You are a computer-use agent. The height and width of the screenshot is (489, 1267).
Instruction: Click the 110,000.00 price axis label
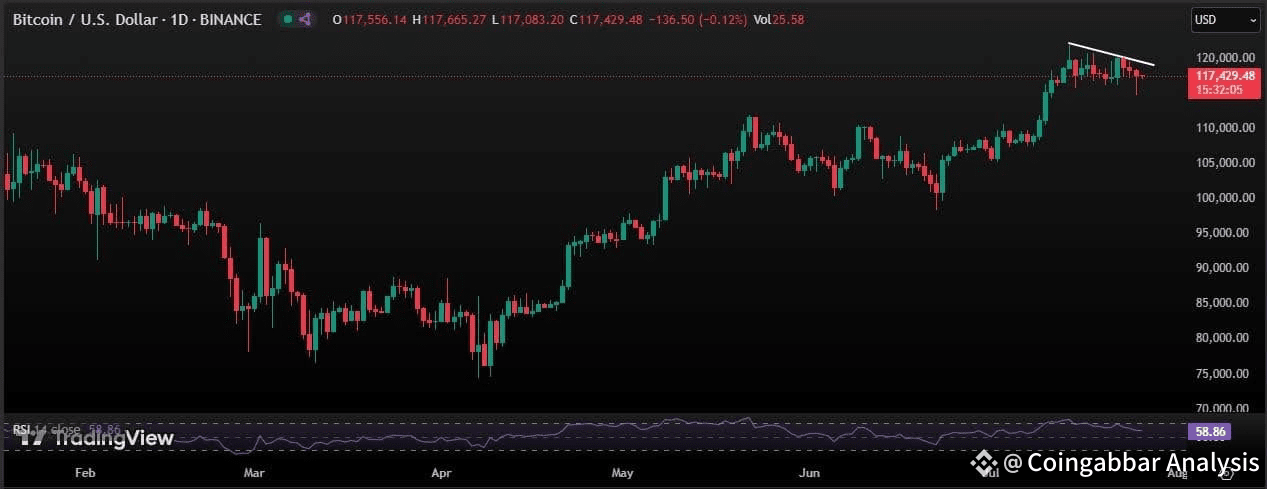[x=1224, y=128]
